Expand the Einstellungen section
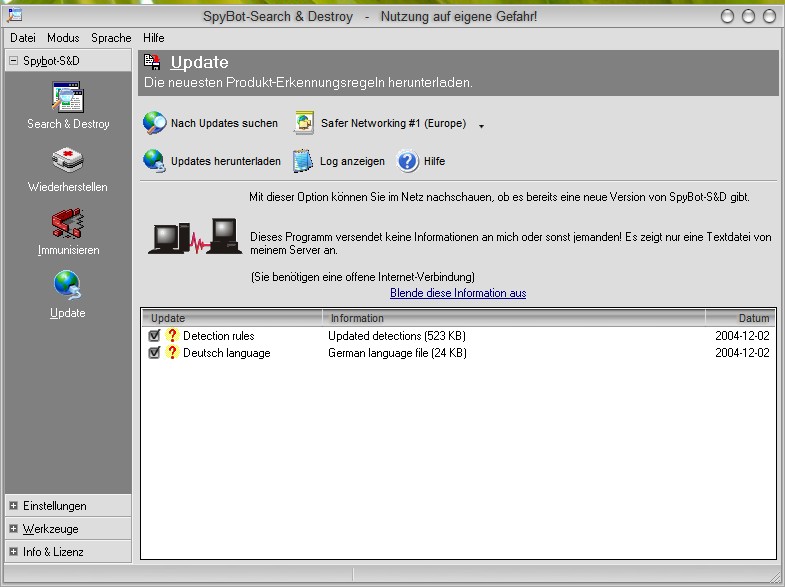This screenshot has height=587, width=785. [x=14, y=506]
